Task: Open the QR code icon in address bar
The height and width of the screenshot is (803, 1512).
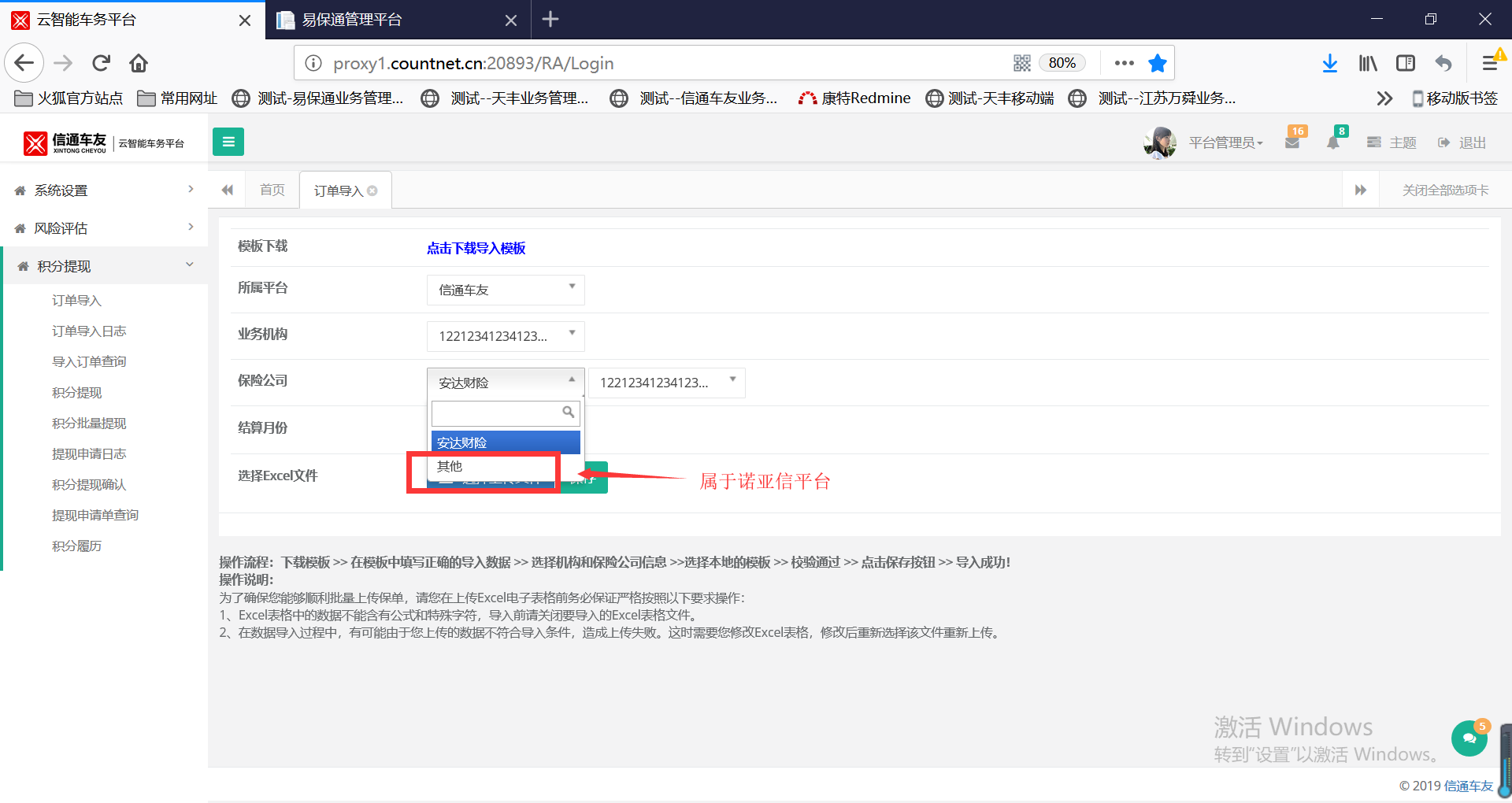Action: pyautogui.click(x=1022, y=63)
